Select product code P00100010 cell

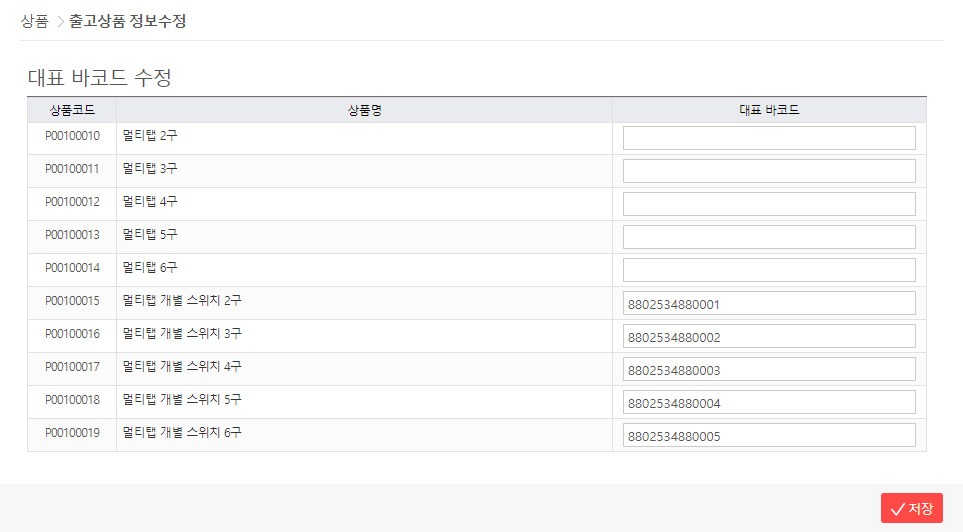coord(72,136)
